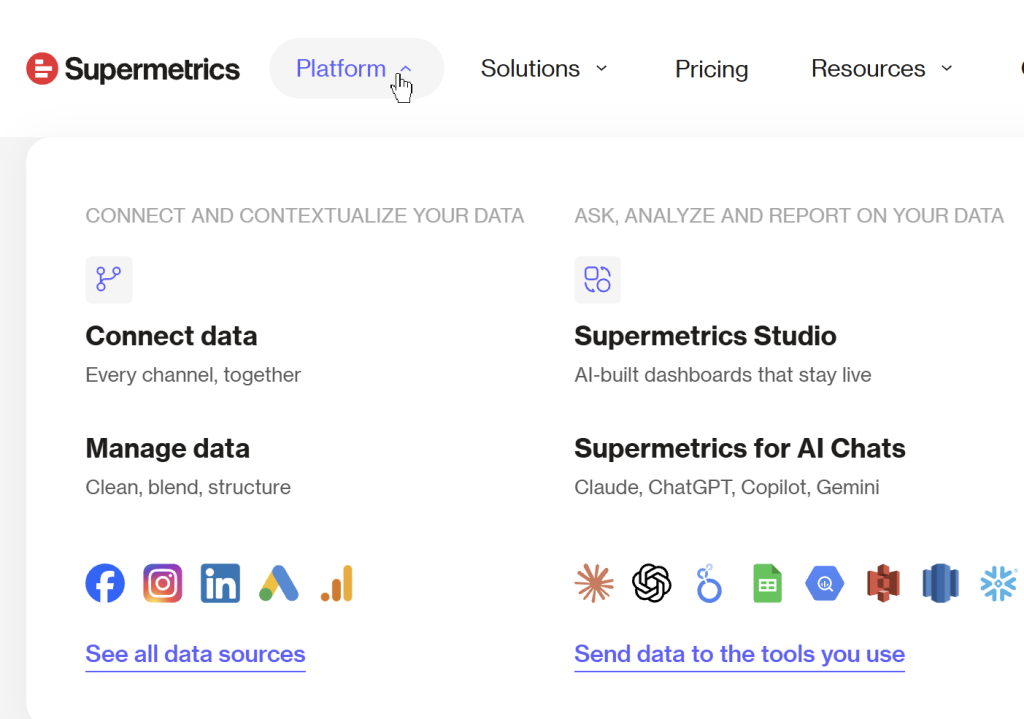Click the Google Sheets icon
The width and height of the screenshot is (1024, 719).
(x=767, y=583)
